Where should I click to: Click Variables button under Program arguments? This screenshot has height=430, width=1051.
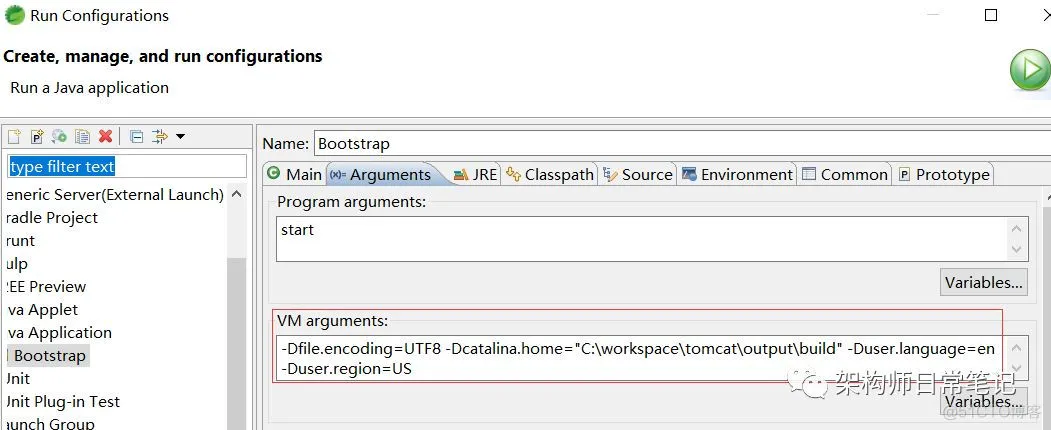click(984, 283)
